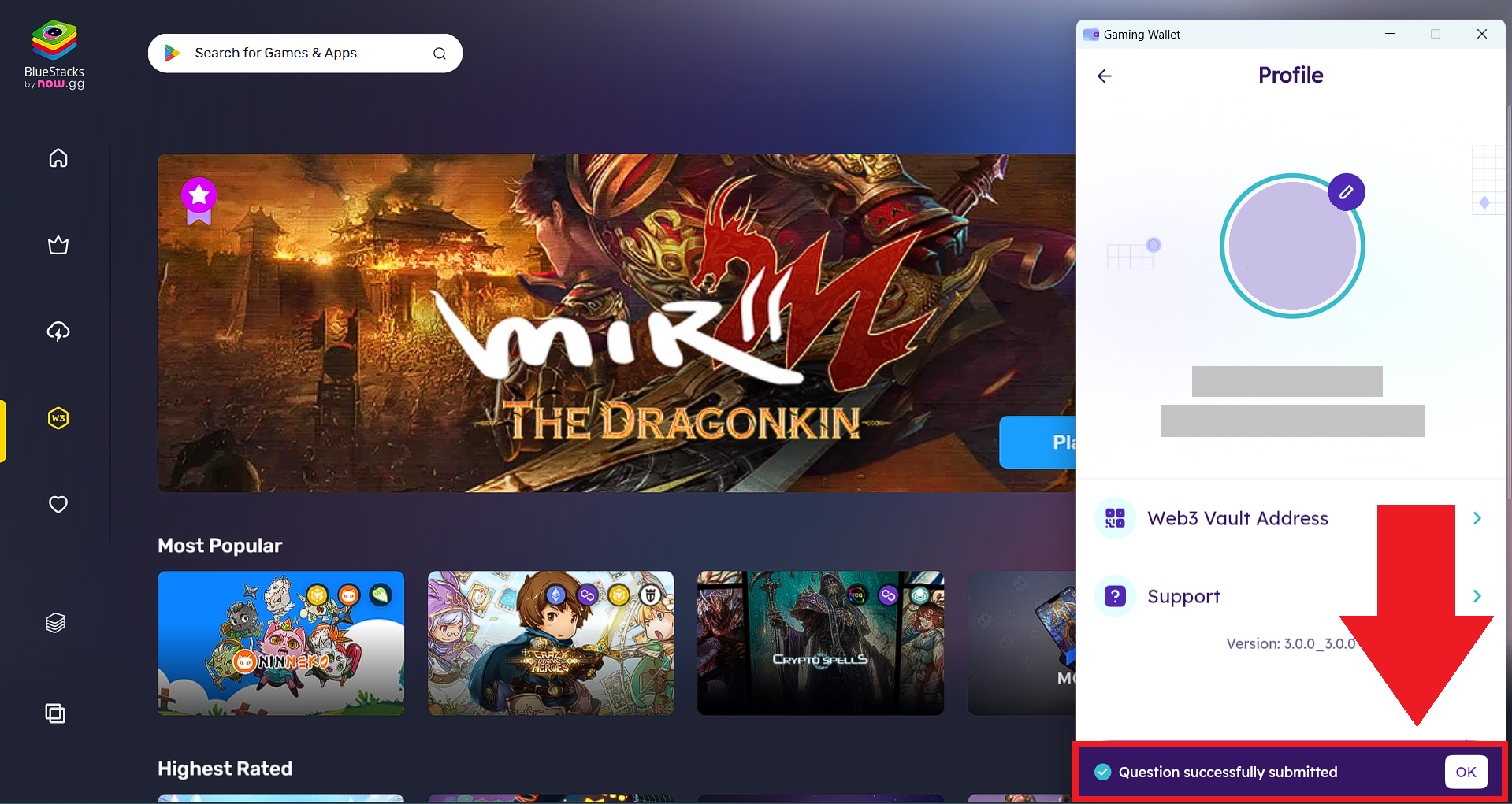Click the Google Play icon in search bar
Screen dimensions: 1512x804
point(172,53)
